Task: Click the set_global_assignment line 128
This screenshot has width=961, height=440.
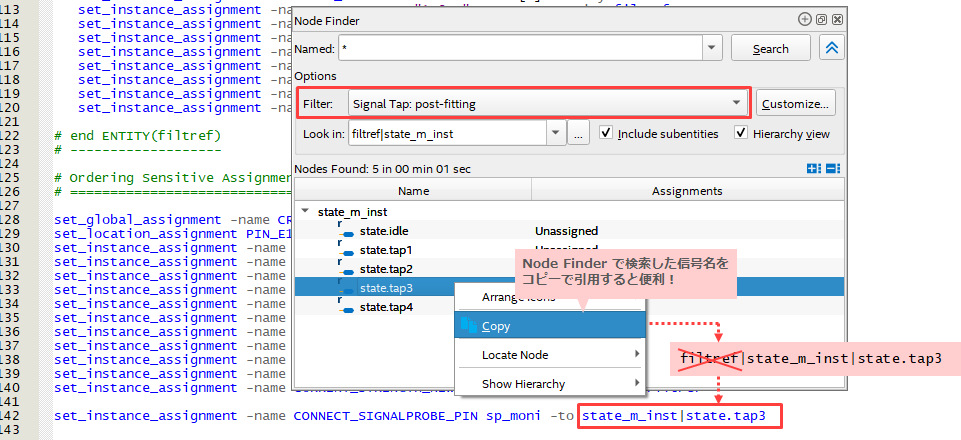Action: pos(173,219)
